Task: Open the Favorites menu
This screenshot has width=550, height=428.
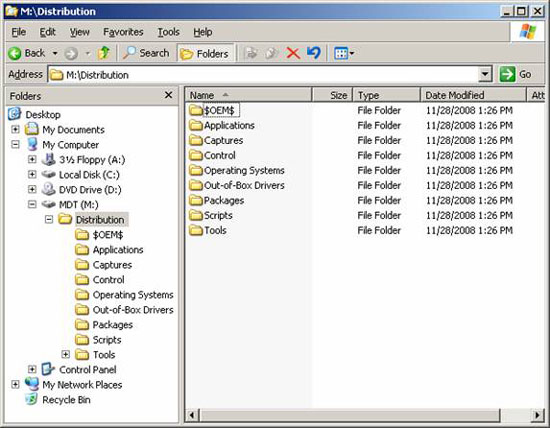Action: click(x=123, y=32)
